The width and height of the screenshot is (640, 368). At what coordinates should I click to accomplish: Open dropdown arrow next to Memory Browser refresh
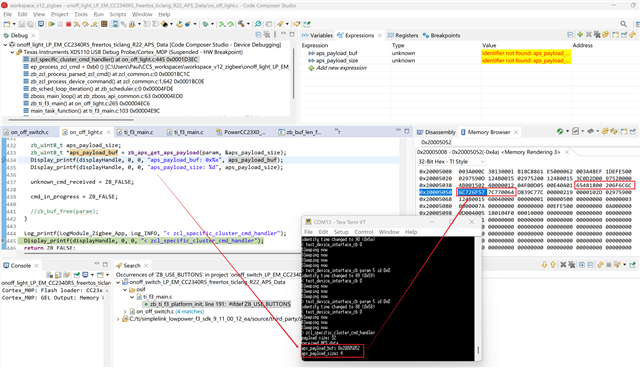point(567,131)
